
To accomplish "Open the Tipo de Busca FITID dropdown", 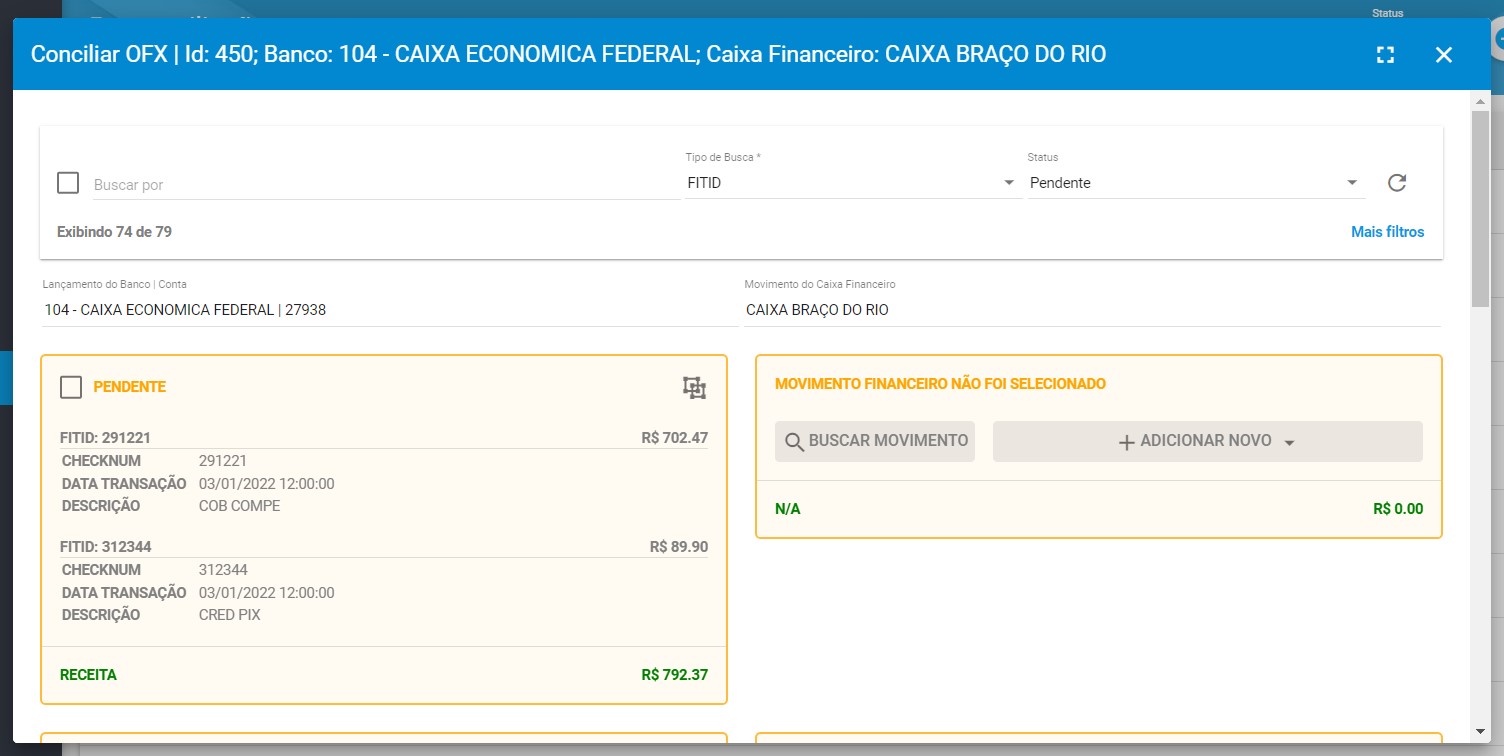I will 852,183.
